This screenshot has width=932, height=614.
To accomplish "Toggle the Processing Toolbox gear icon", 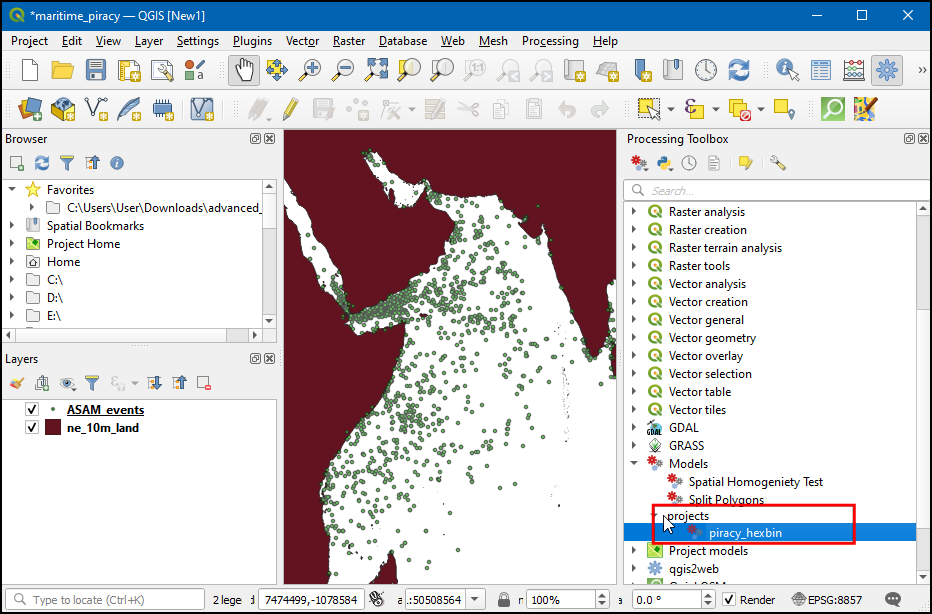I will pos(886,71).
